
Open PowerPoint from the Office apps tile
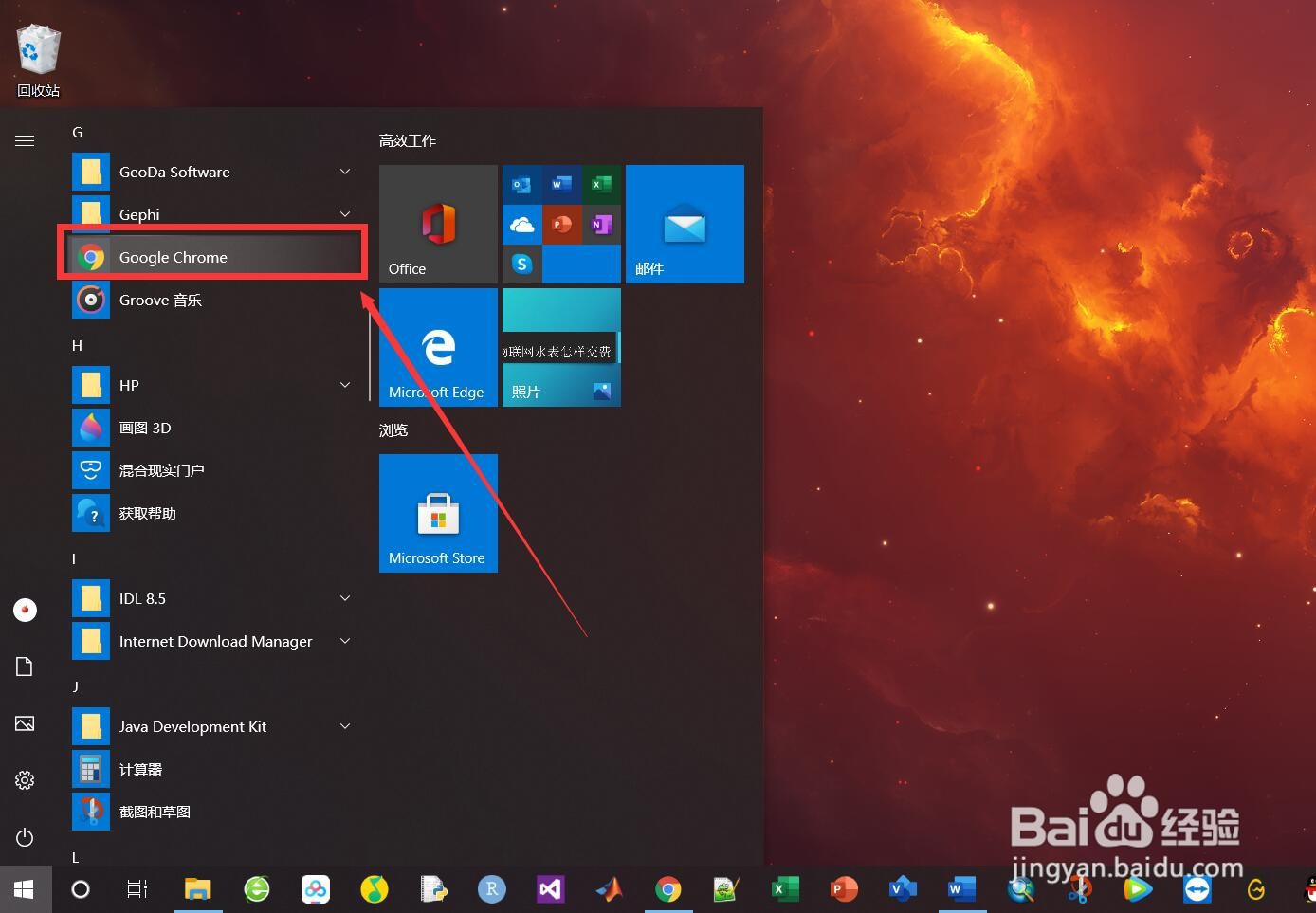(561, 224)
